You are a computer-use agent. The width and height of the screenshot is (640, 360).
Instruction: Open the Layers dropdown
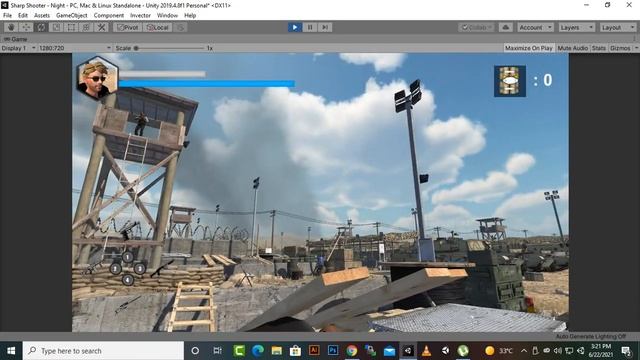pyautogui.click(x=576, y=27)
